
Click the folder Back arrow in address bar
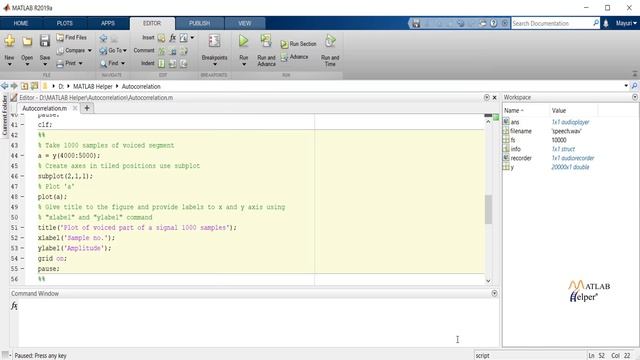click(x=4, y=86)
